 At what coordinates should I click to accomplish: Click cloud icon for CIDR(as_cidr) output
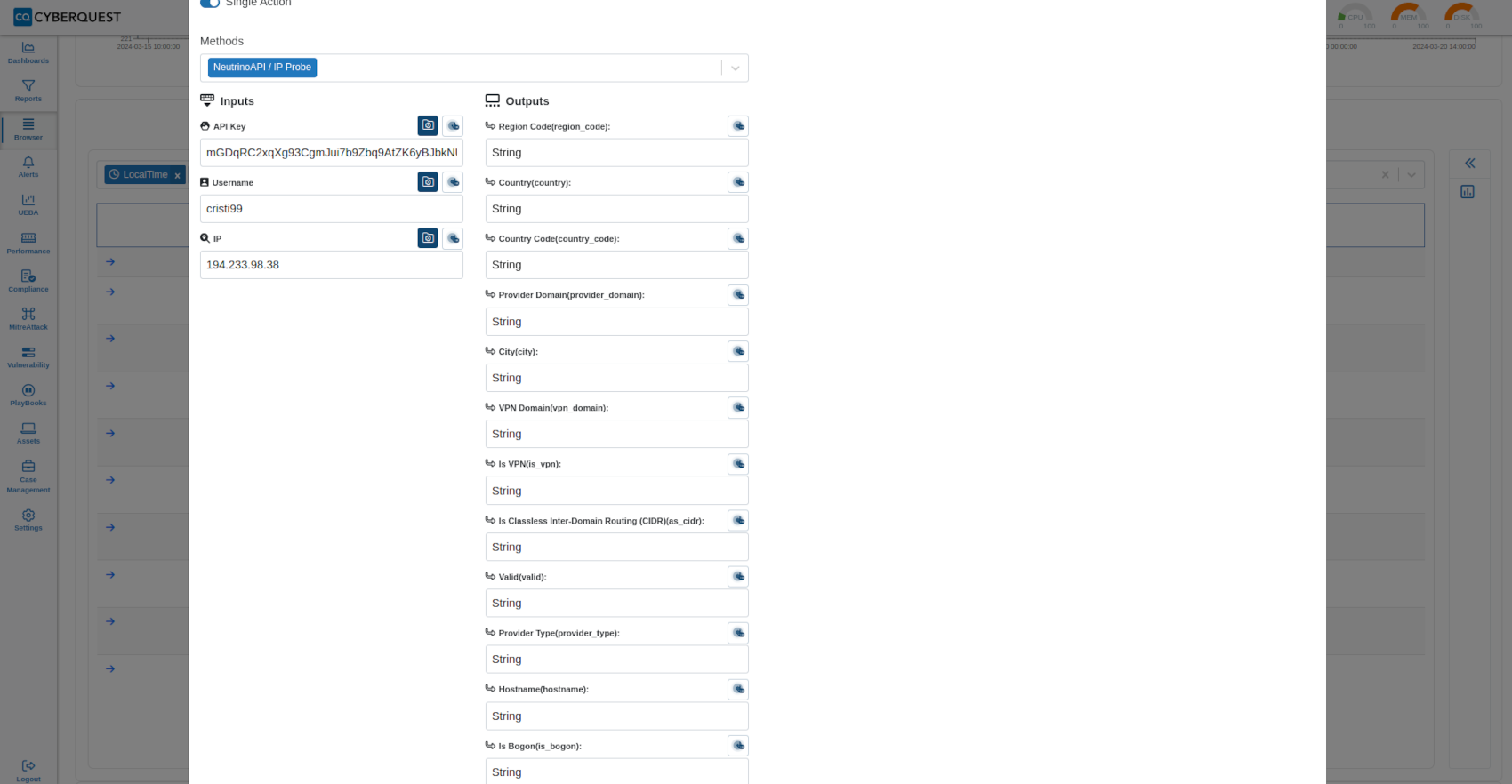738,520
